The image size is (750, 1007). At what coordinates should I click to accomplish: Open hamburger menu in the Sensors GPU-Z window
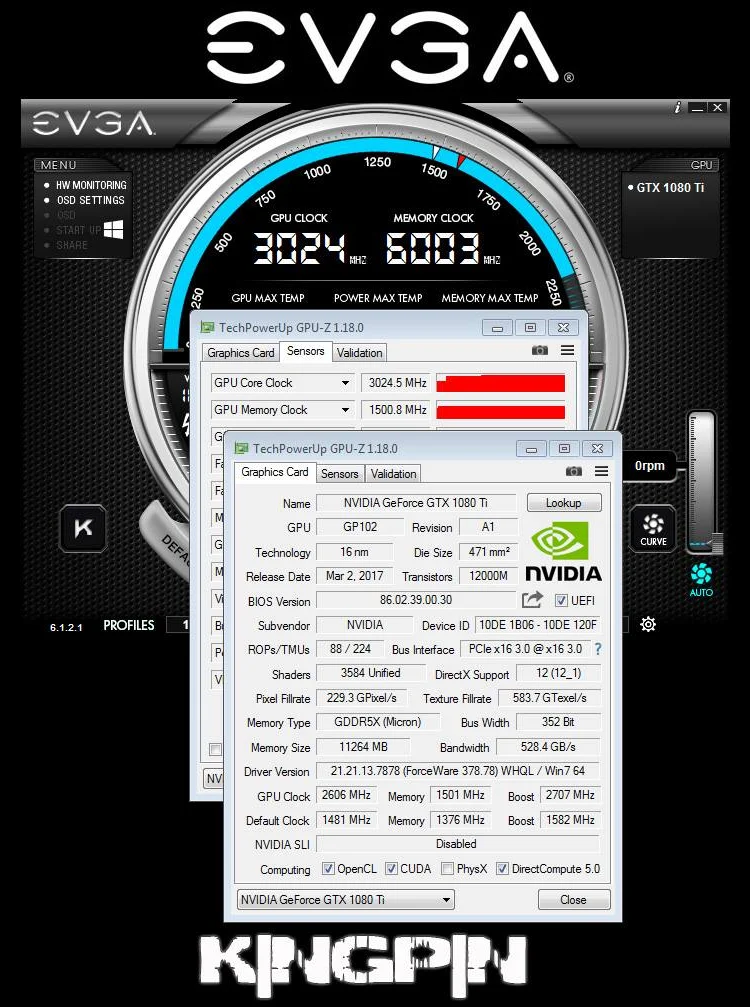568,350
